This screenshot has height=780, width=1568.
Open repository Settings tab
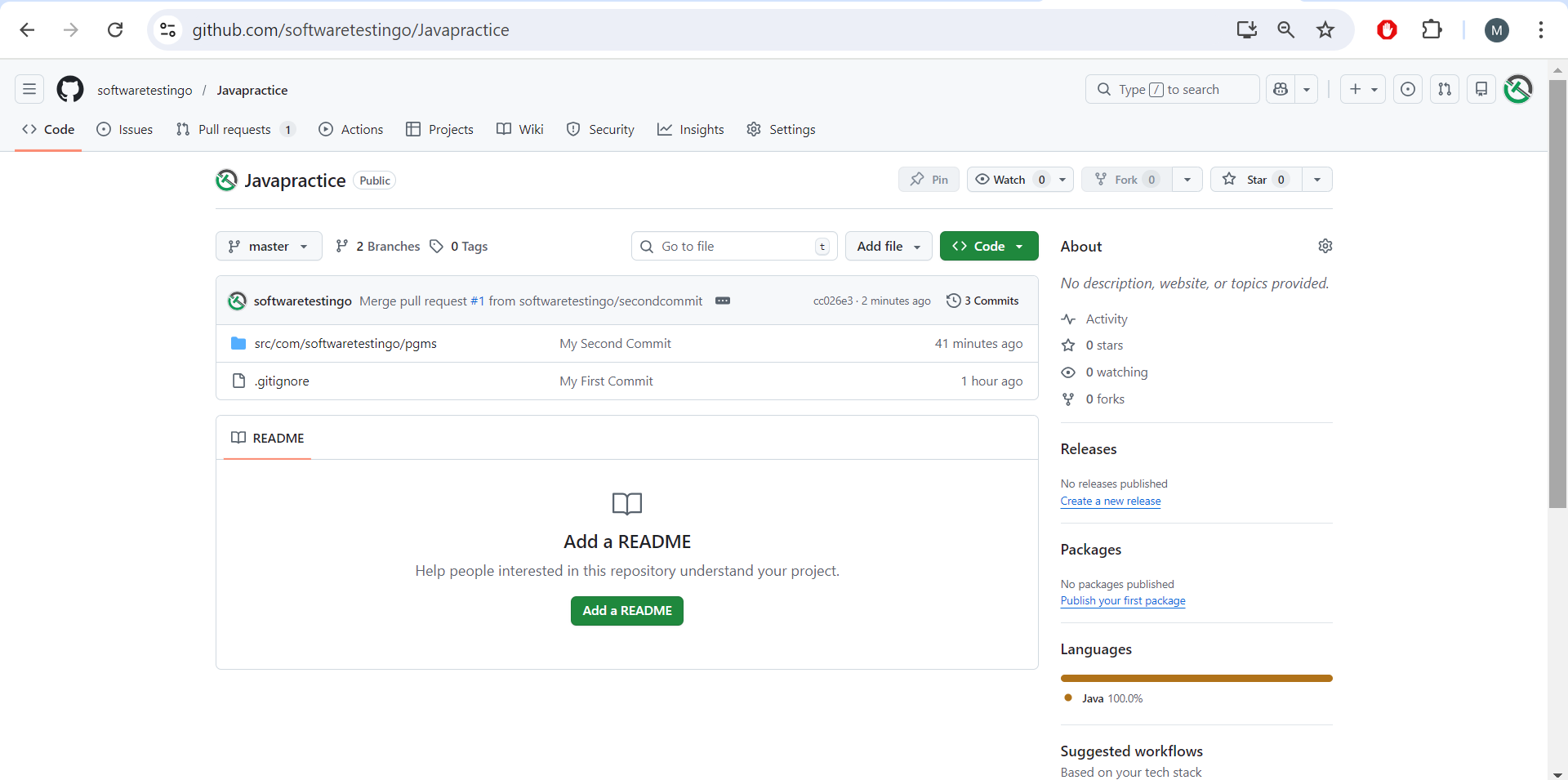781,129
